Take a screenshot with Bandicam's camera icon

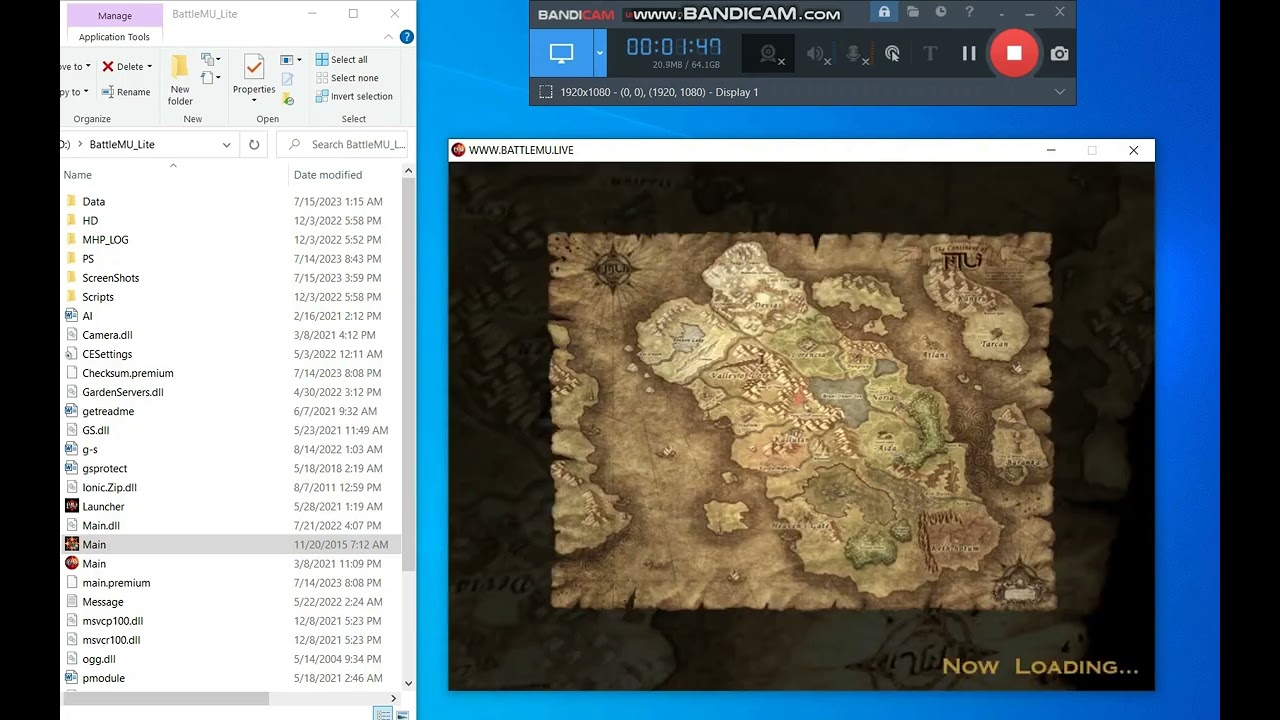click(1059, 54)
